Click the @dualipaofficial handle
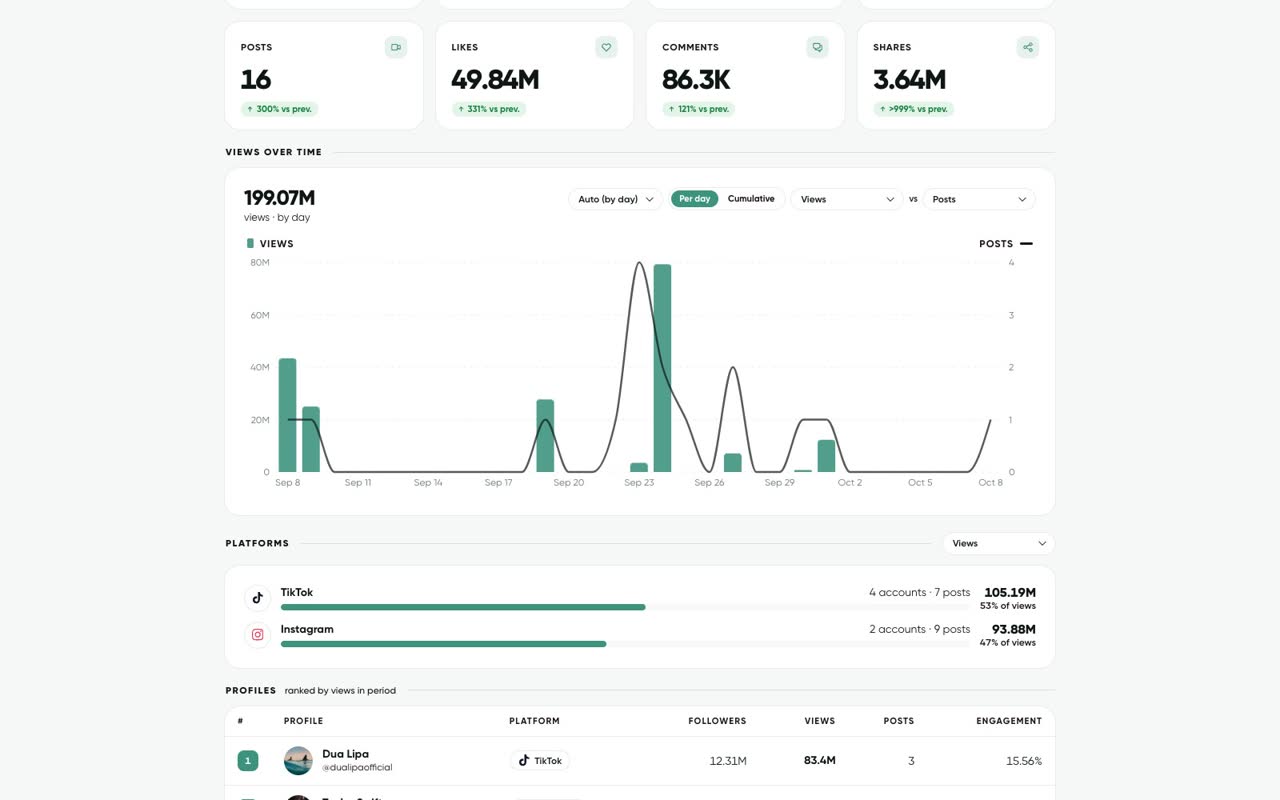Viewport: 1280px width, 800px height. (x=357, y=768)
